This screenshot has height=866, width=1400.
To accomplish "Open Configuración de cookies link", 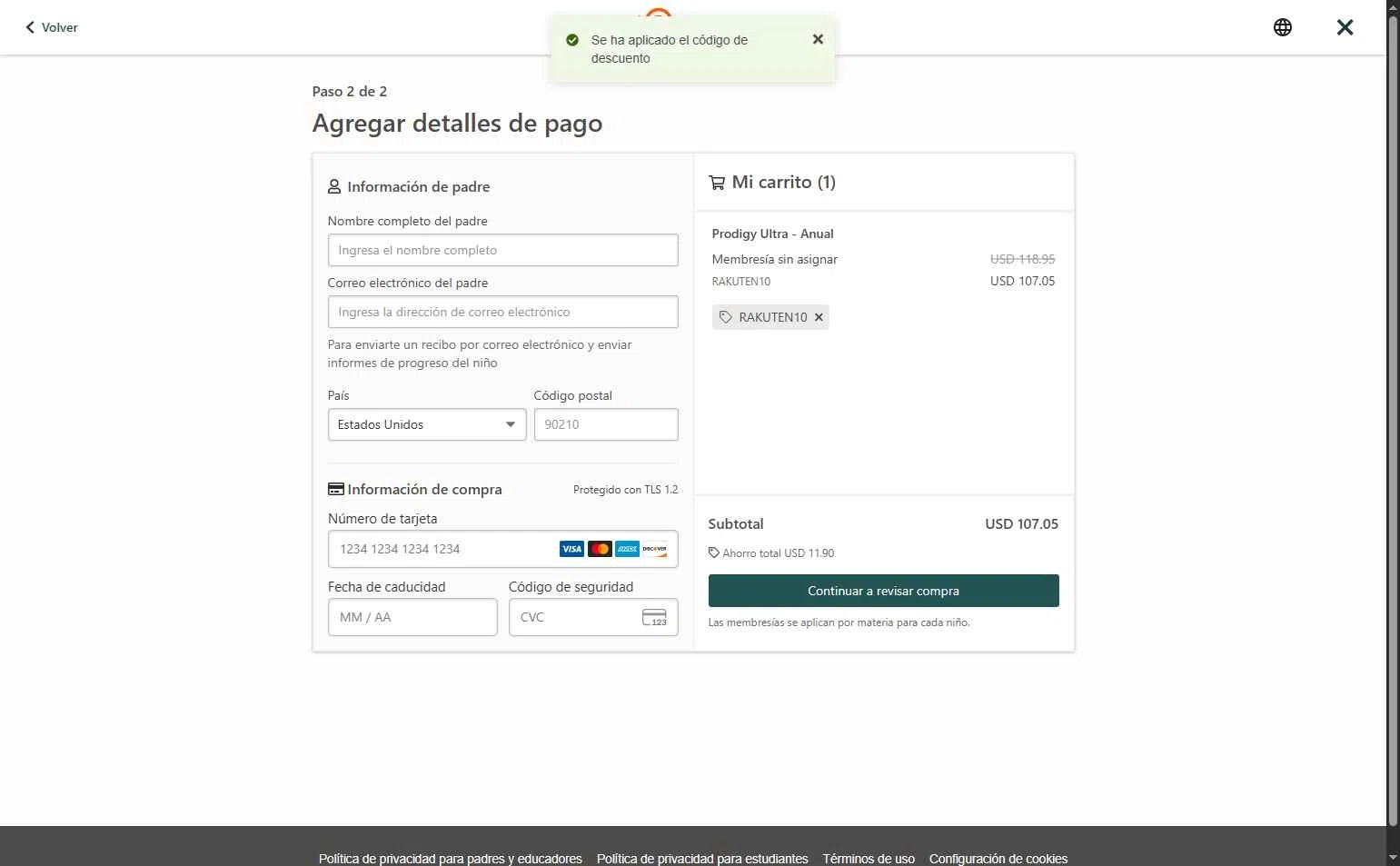I will coord(998,859).
